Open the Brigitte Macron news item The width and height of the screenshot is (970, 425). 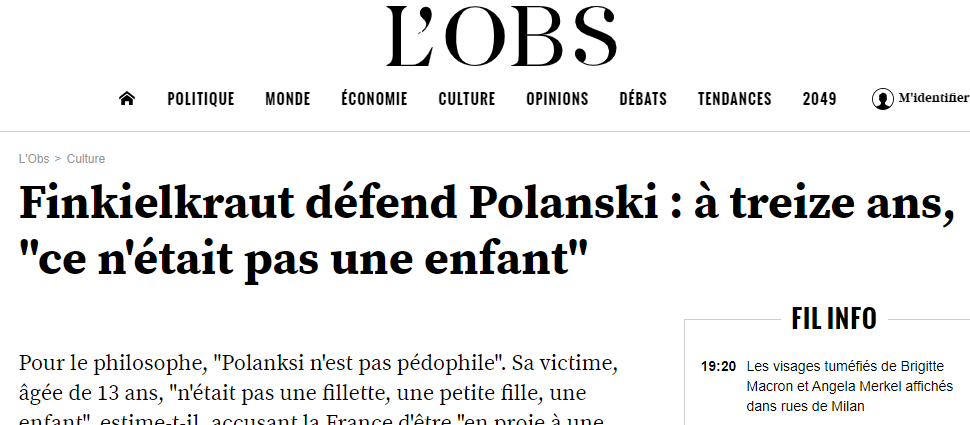tap(850, 386)
